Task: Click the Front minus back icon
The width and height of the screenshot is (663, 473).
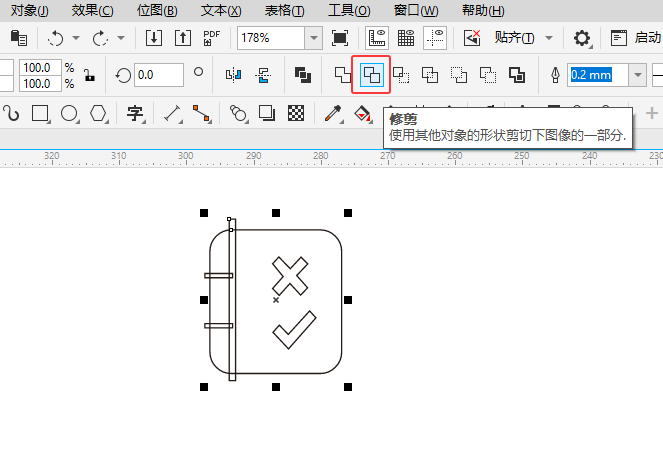Action: point(458,75)
